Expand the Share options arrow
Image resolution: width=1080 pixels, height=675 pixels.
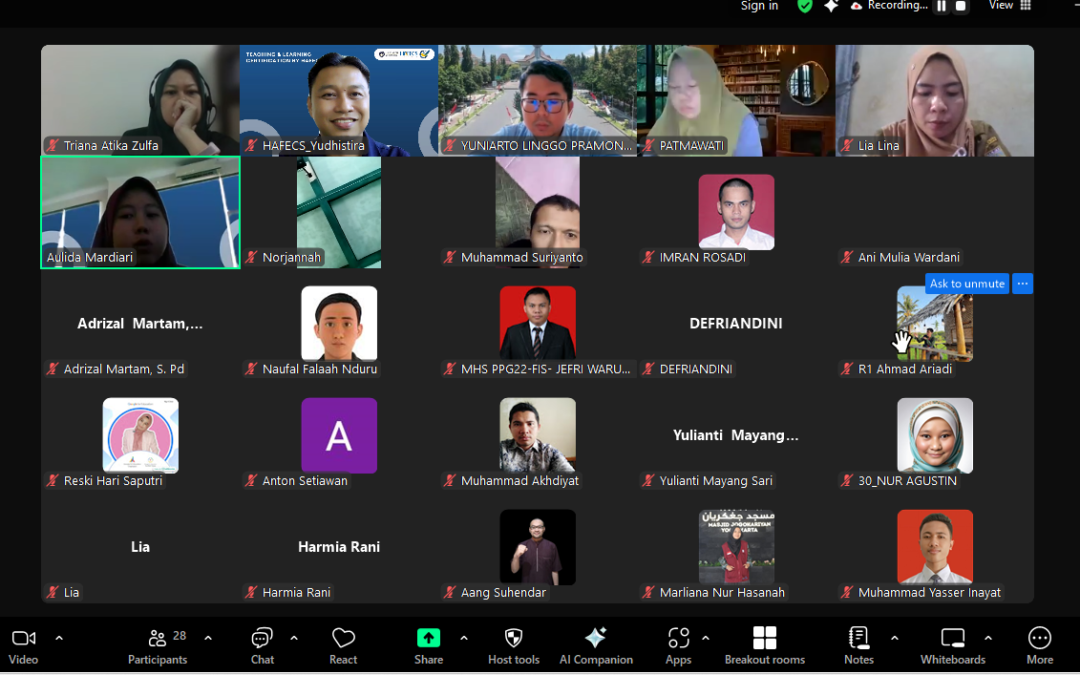click(x=464, y=638)
